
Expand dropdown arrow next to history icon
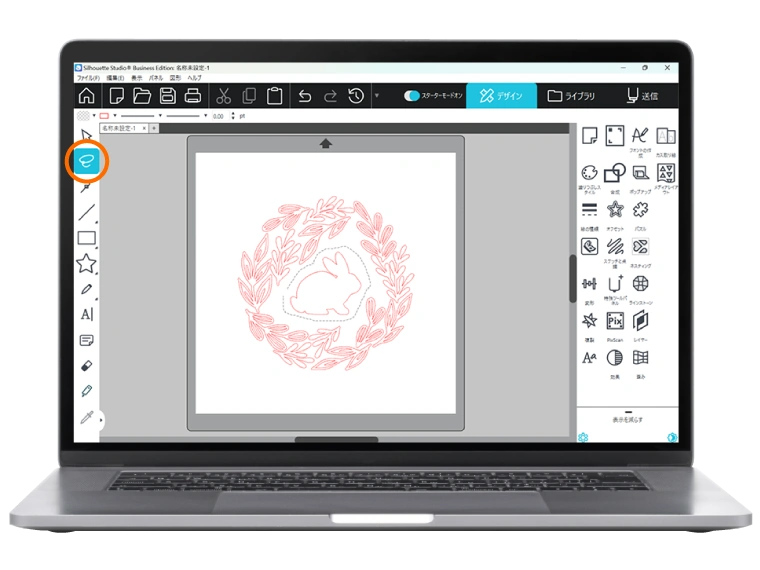[377, 96]
